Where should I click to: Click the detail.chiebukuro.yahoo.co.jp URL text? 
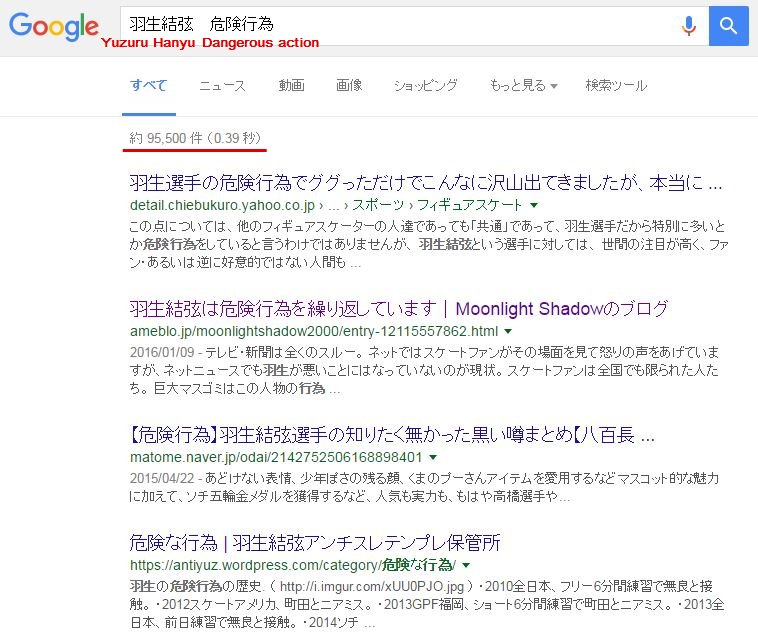pos(222,205)
